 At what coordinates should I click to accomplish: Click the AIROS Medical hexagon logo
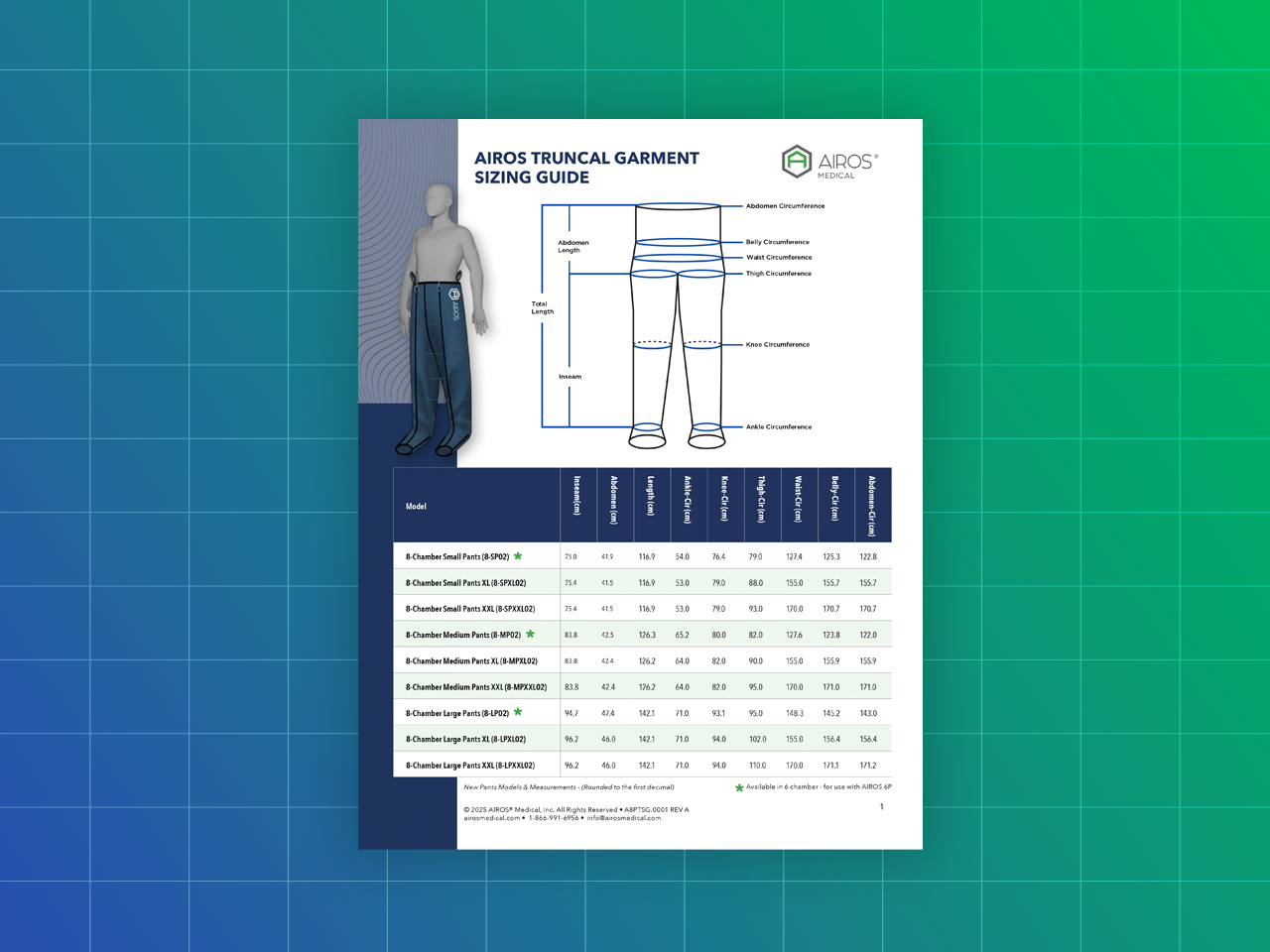click(797, 162)
